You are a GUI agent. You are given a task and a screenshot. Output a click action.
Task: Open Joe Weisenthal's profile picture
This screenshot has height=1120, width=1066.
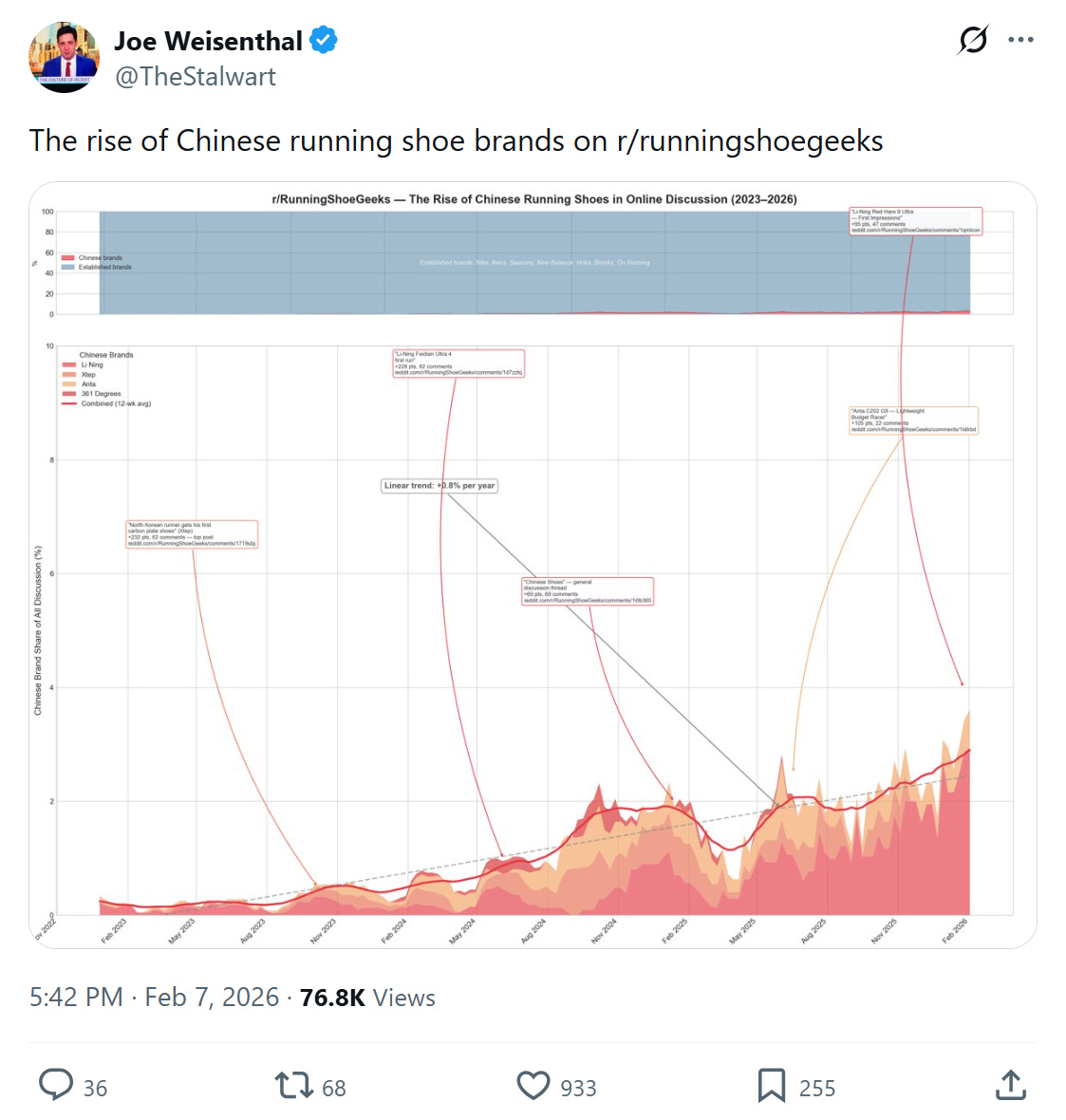[65, 57]
